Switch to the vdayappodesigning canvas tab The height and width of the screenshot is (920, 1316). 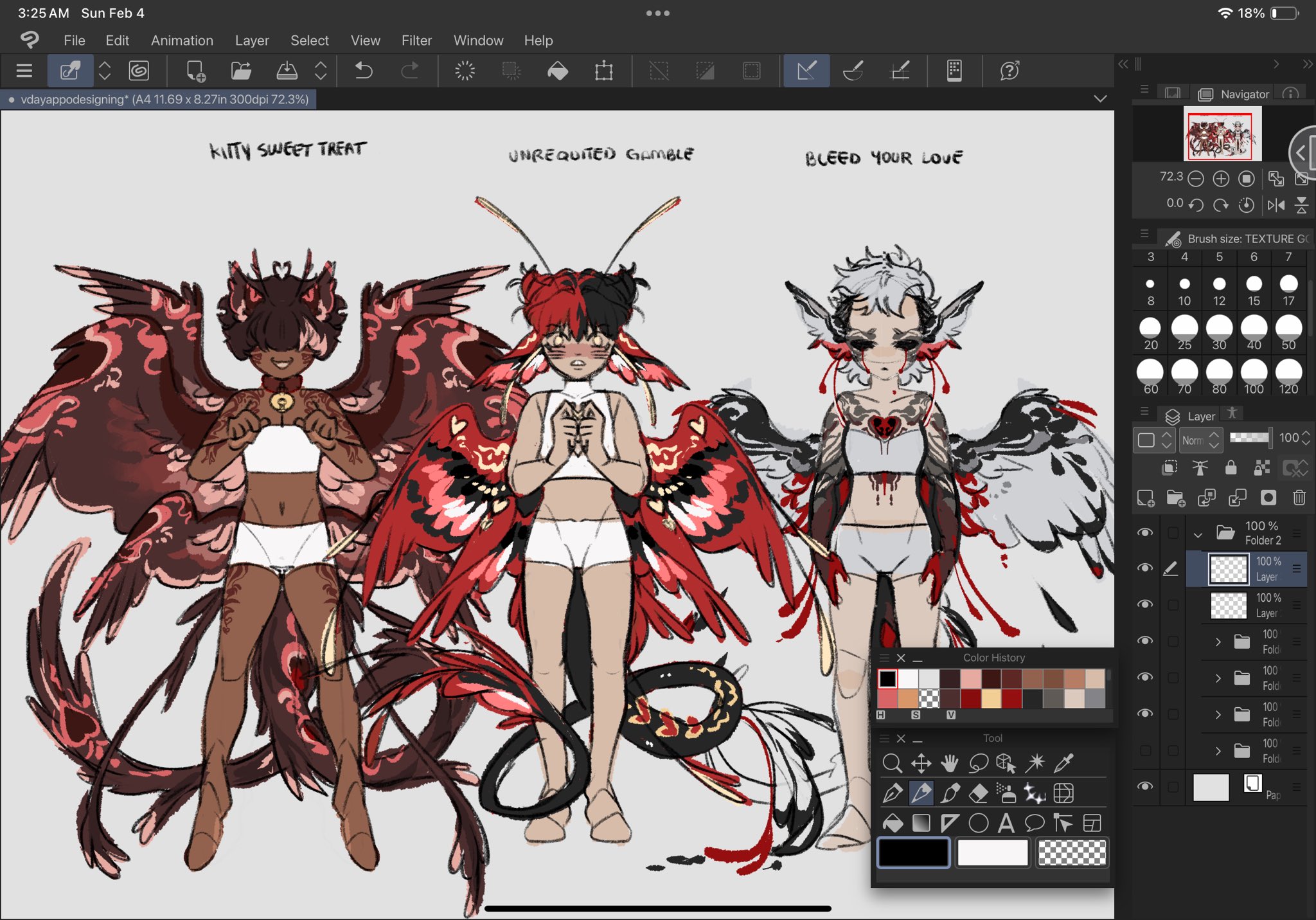tap(159, 100)
